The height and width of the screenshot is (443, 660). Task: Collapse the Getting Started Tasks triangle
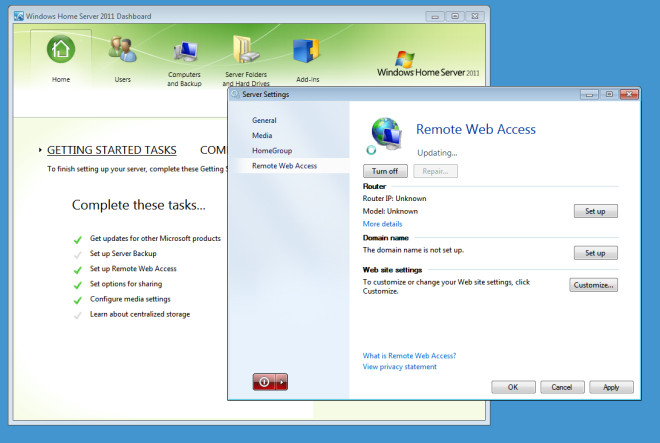point(40,150)
